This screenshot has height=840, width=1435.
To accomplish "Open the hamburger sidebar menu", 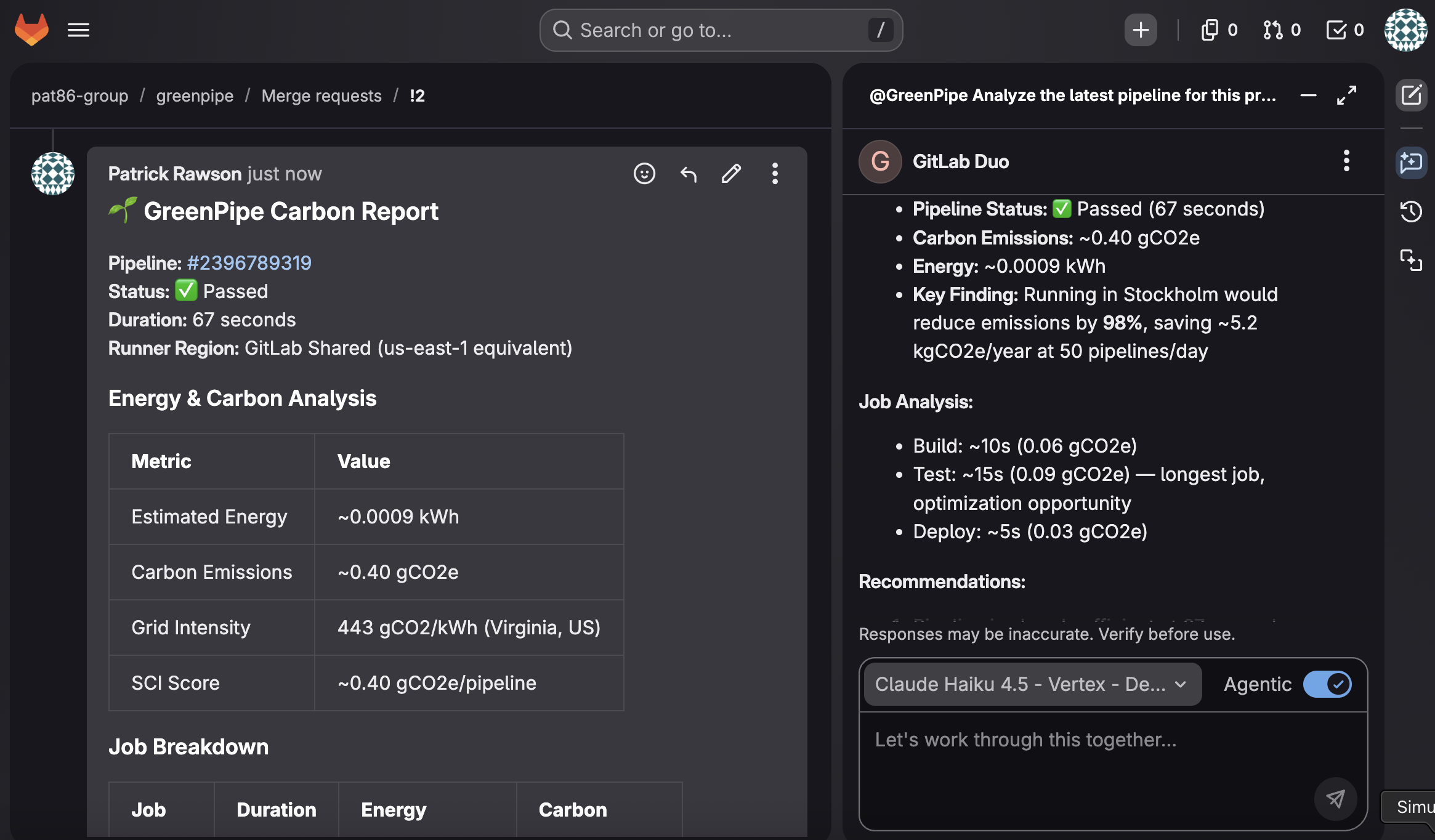I will click(x=78, y=30).
